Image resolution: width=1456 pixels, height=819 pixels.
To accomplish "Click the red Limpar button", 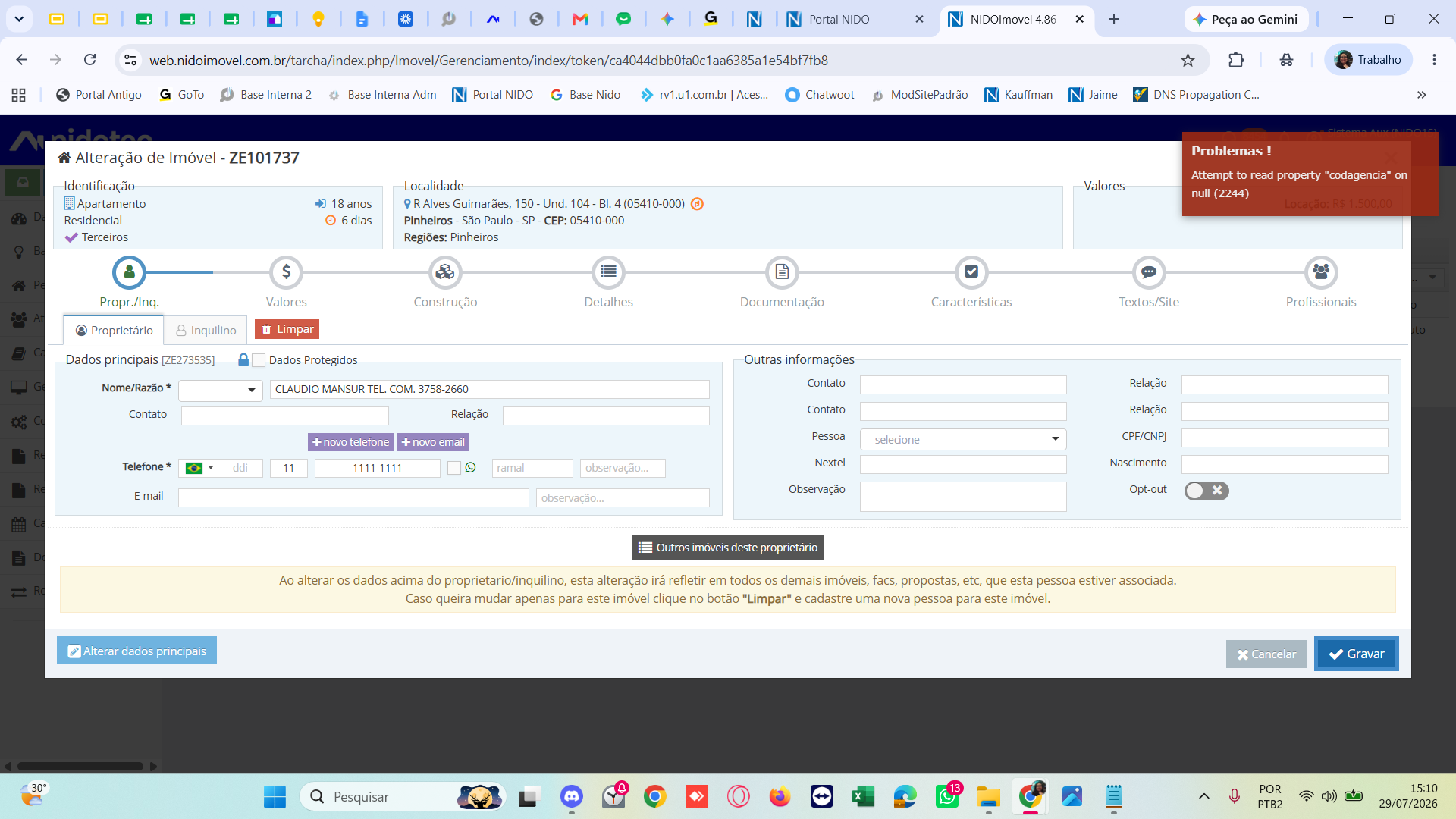I will 287,329.
